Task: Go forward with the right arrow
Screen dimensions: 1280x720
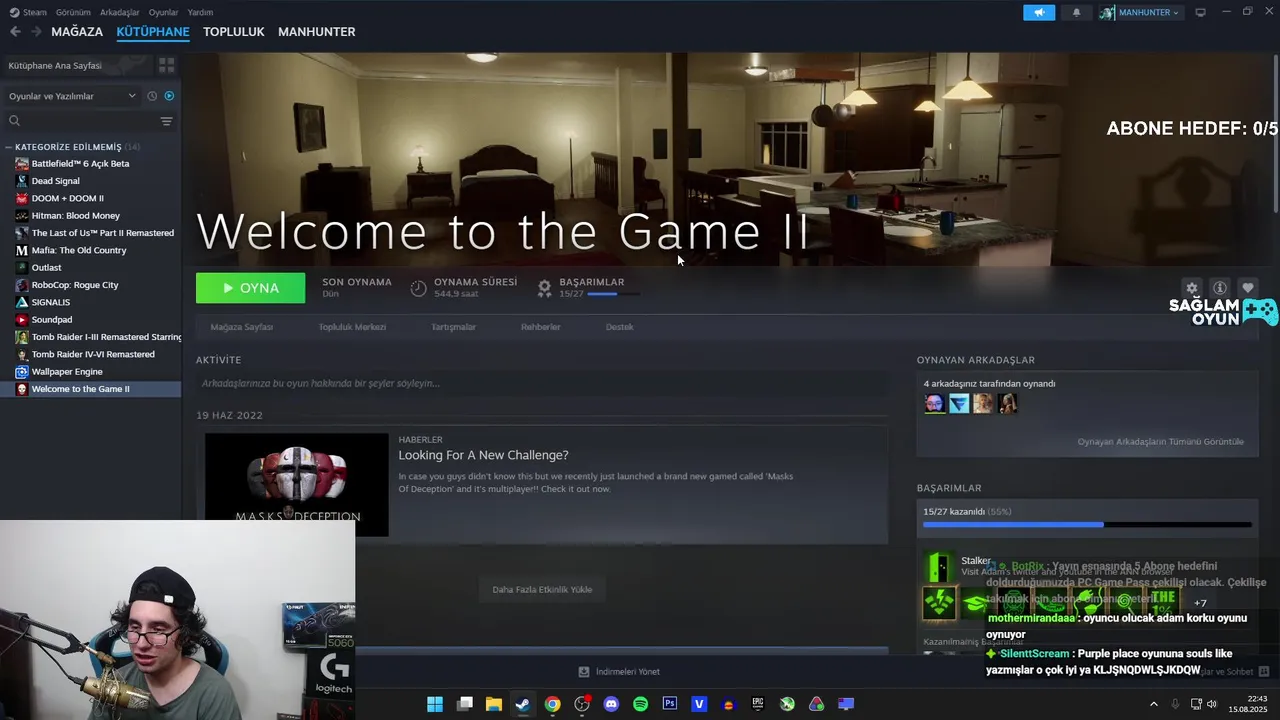Action: tap(36, 32)
